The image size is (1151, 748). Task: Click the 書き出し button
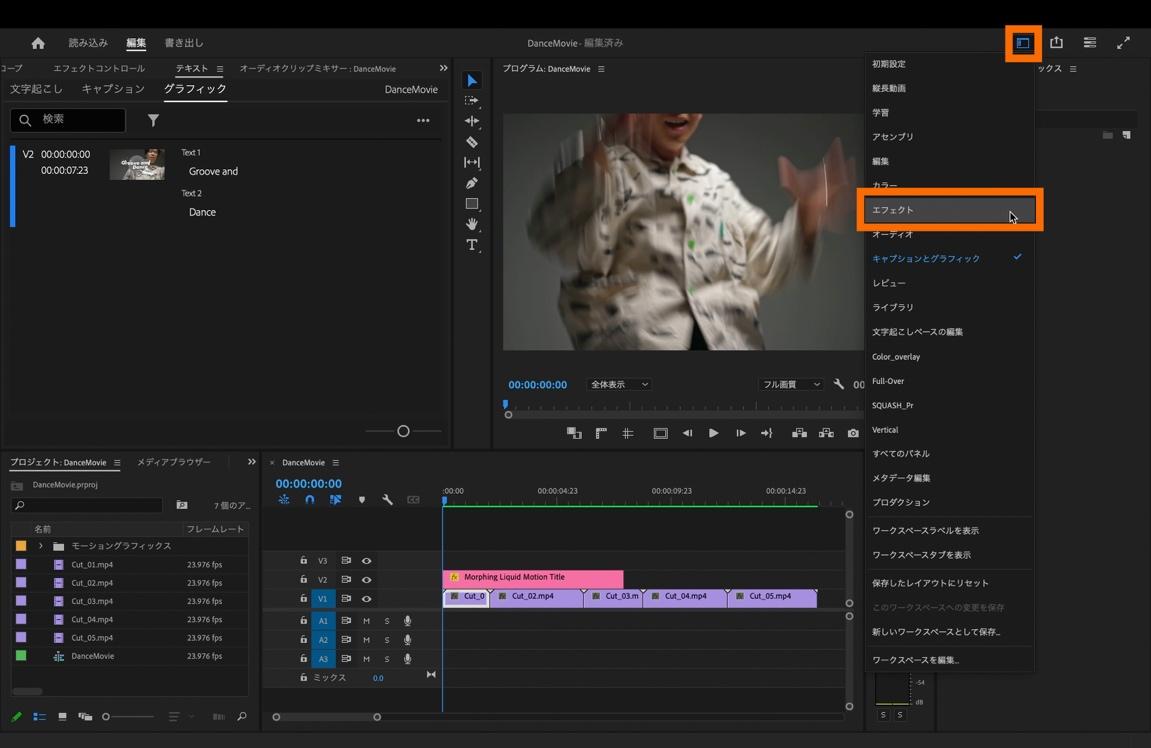click(x=184, y=43)
